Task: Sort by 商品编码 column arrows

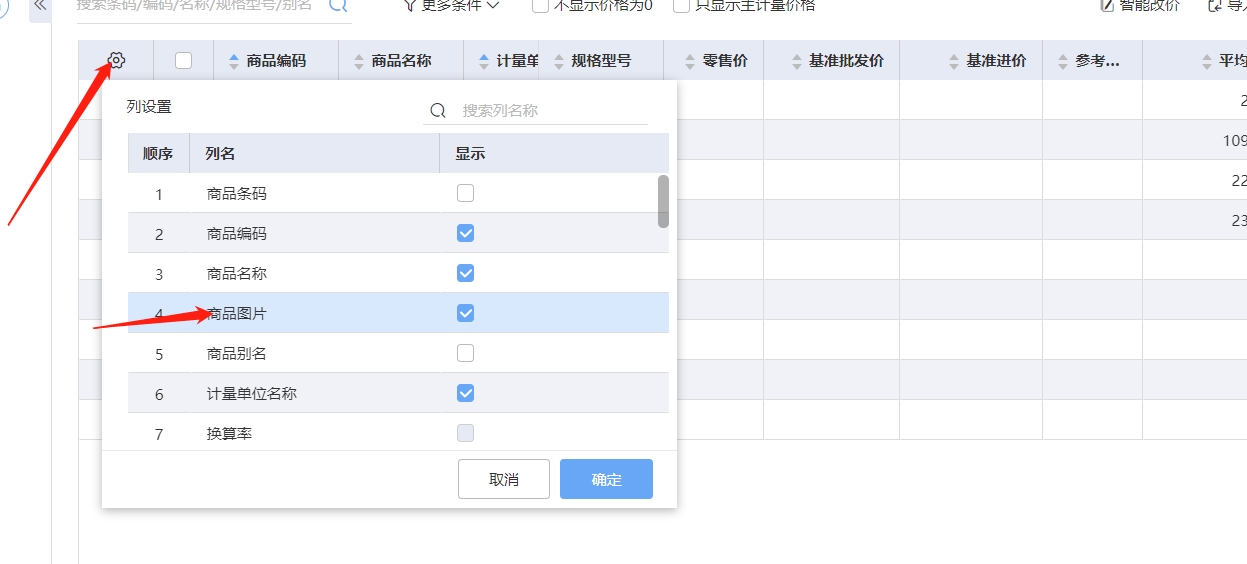Action: pyautogui.click(x=235, y=61)
